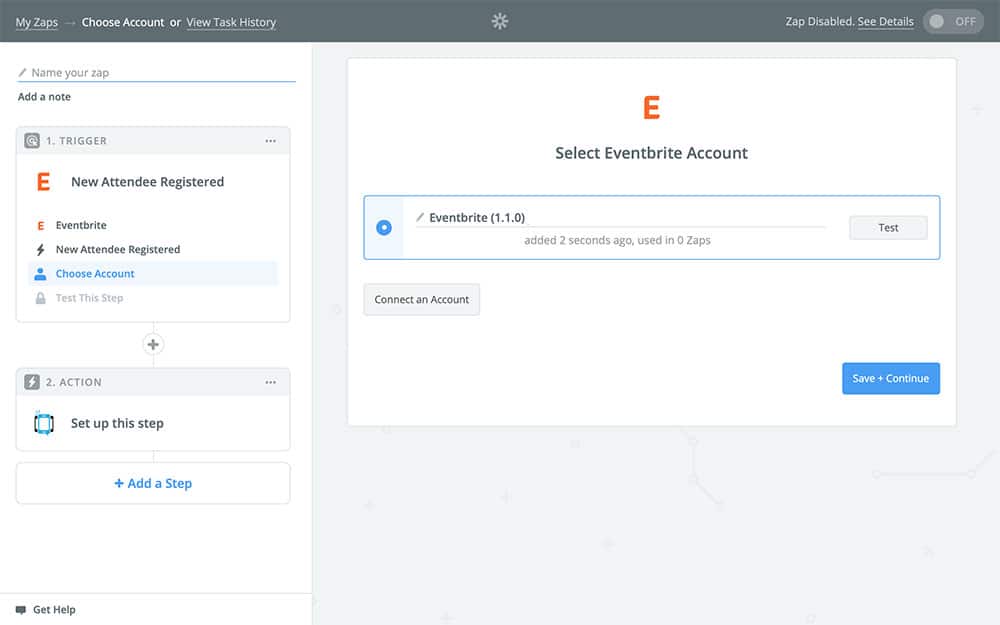Viewport: 1000px width, 625px height.
Task: Click the Zapier snowflake logo icon
Action: coord(500,21)
